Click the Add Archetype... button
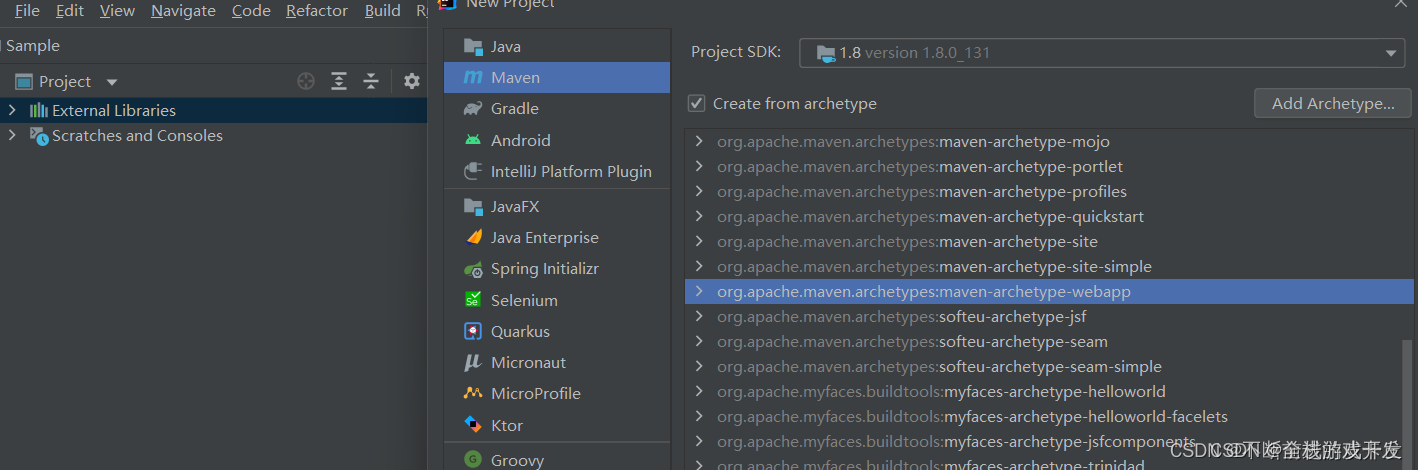Image resolution: width=1418 pixels, height=470 pixels. pos(1333,103)
